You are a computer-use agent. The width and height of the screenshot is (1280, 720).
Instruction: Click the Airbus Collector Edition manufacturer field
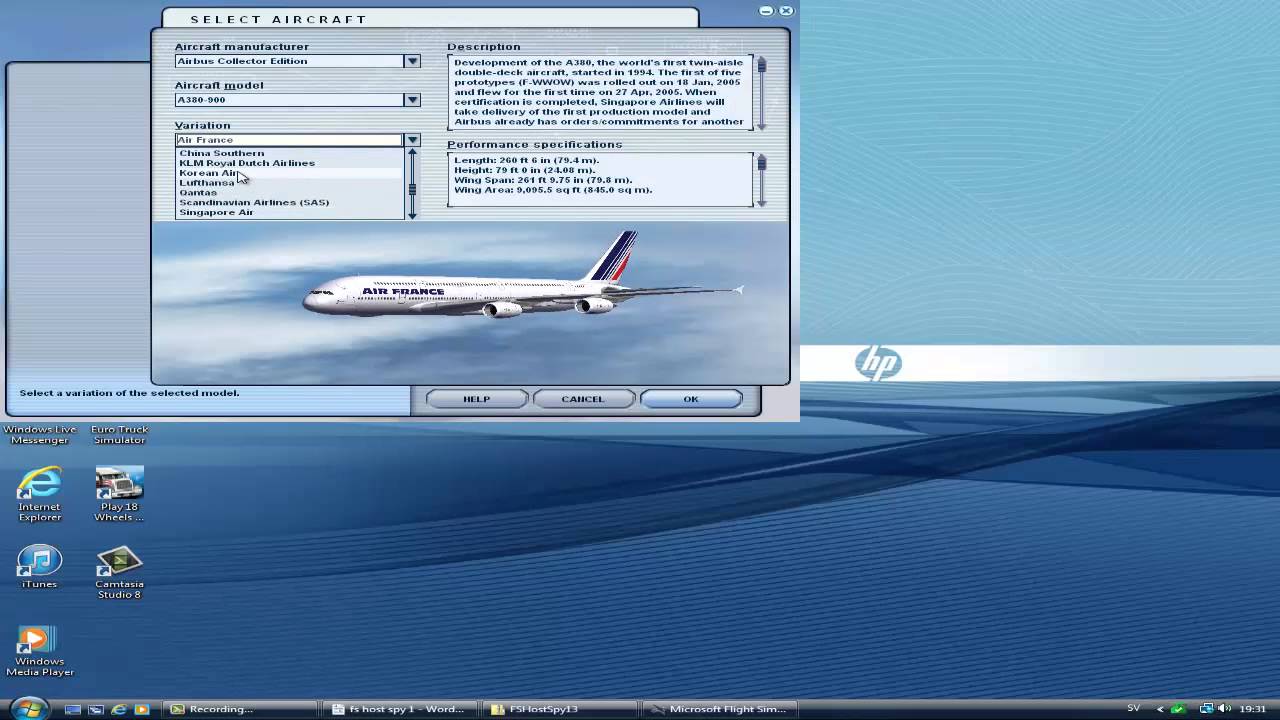point(289,61)
